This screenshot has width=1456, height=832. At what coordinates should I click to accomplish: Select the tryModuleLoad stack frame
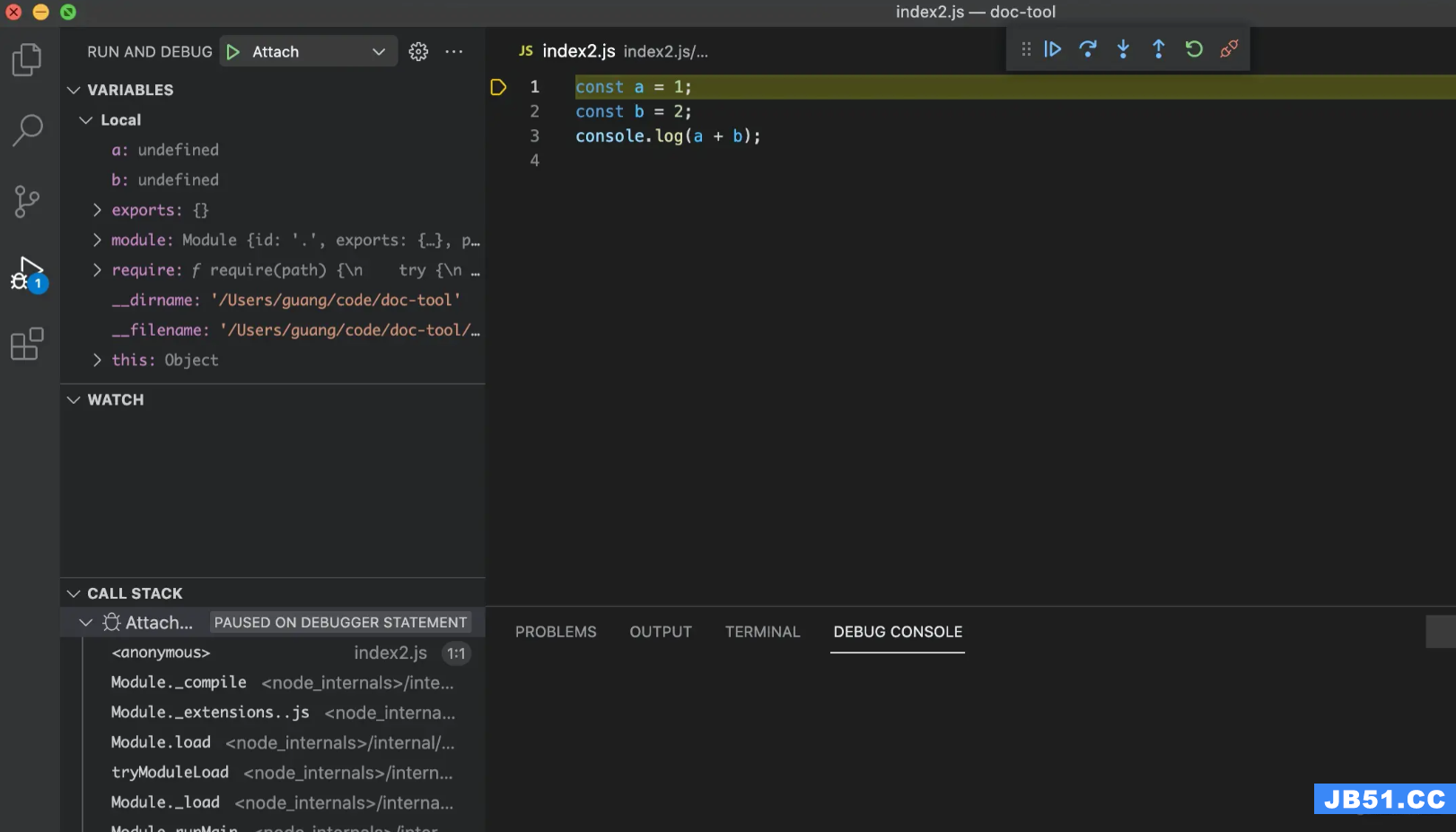[x=273, y=773]
